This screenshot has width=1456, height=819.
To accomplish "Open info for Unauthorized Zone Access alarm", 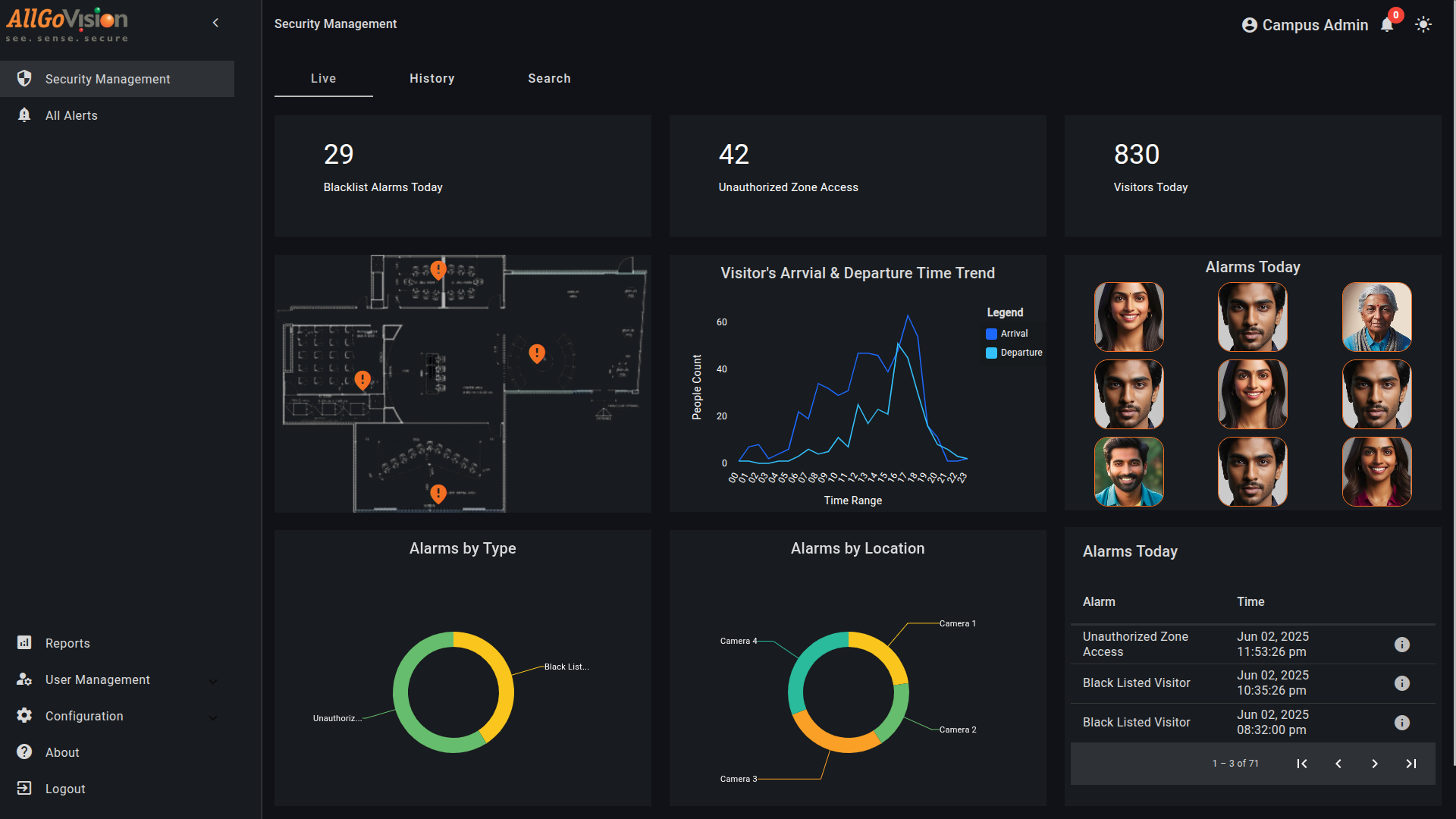I will 1401,645.
